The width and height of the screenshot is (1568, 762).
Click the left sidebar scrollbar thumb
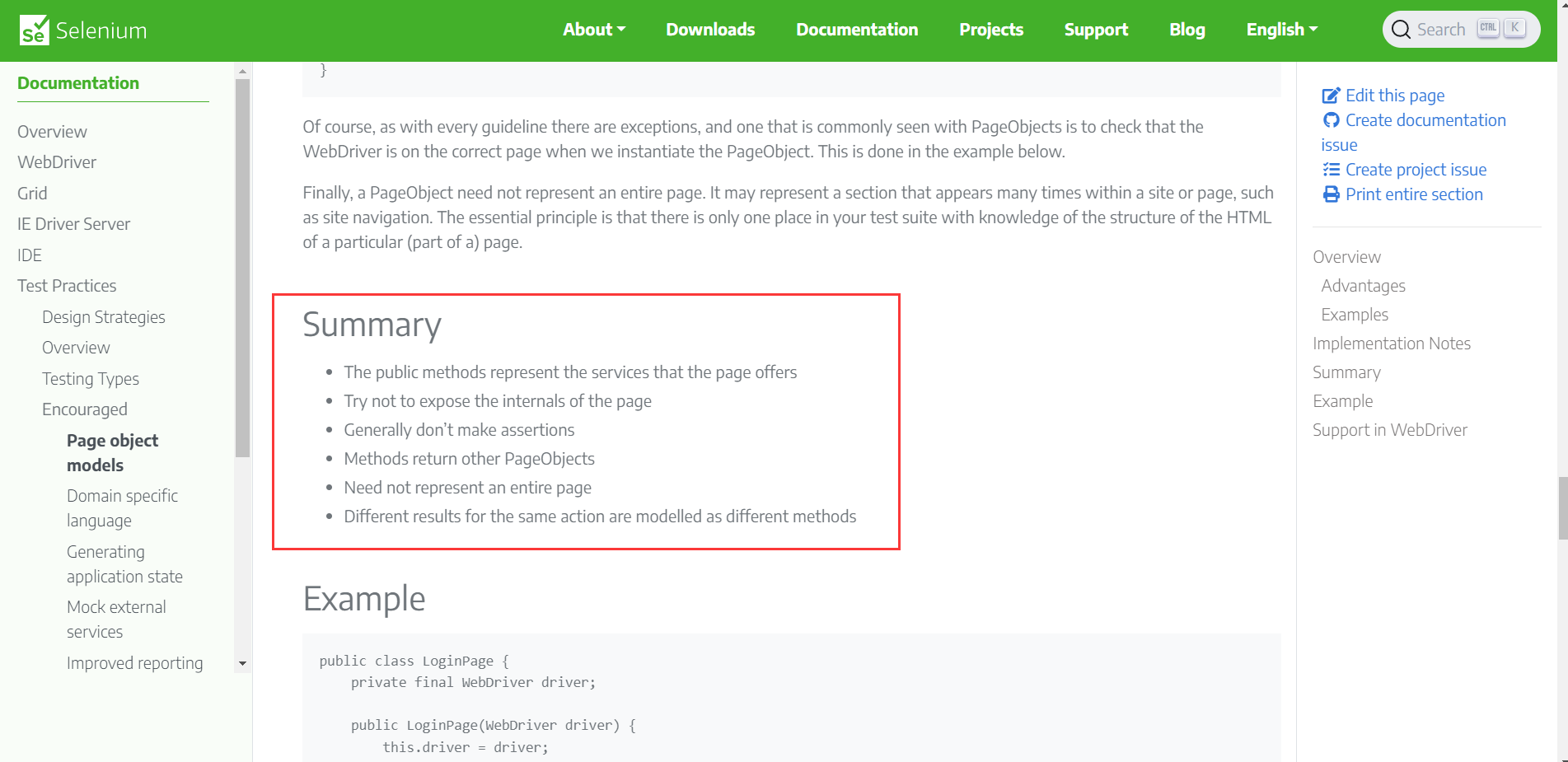tap(242, 264)
